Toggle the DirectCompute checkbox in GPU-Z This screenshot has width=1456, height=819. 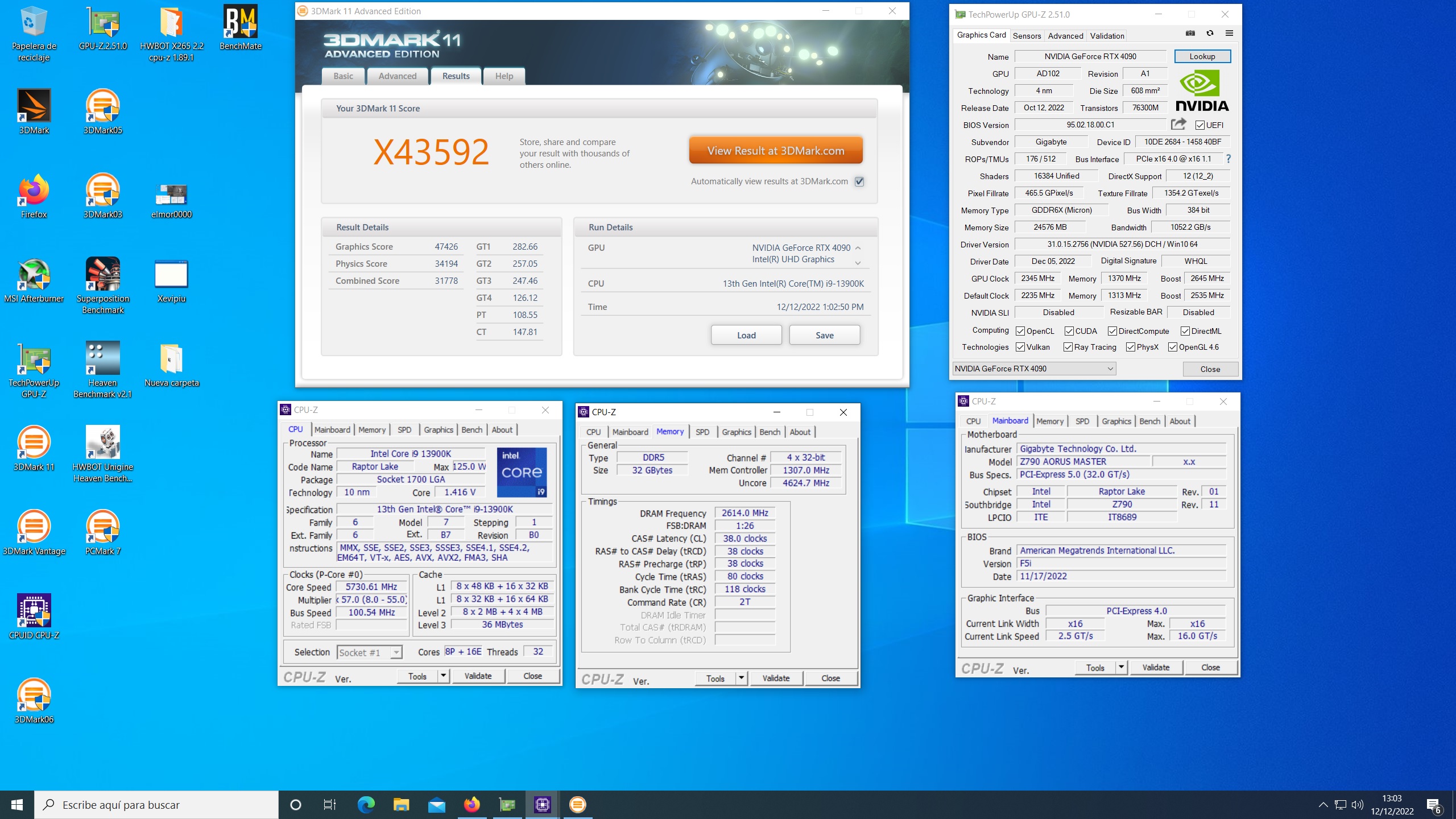pos(1112,331)
